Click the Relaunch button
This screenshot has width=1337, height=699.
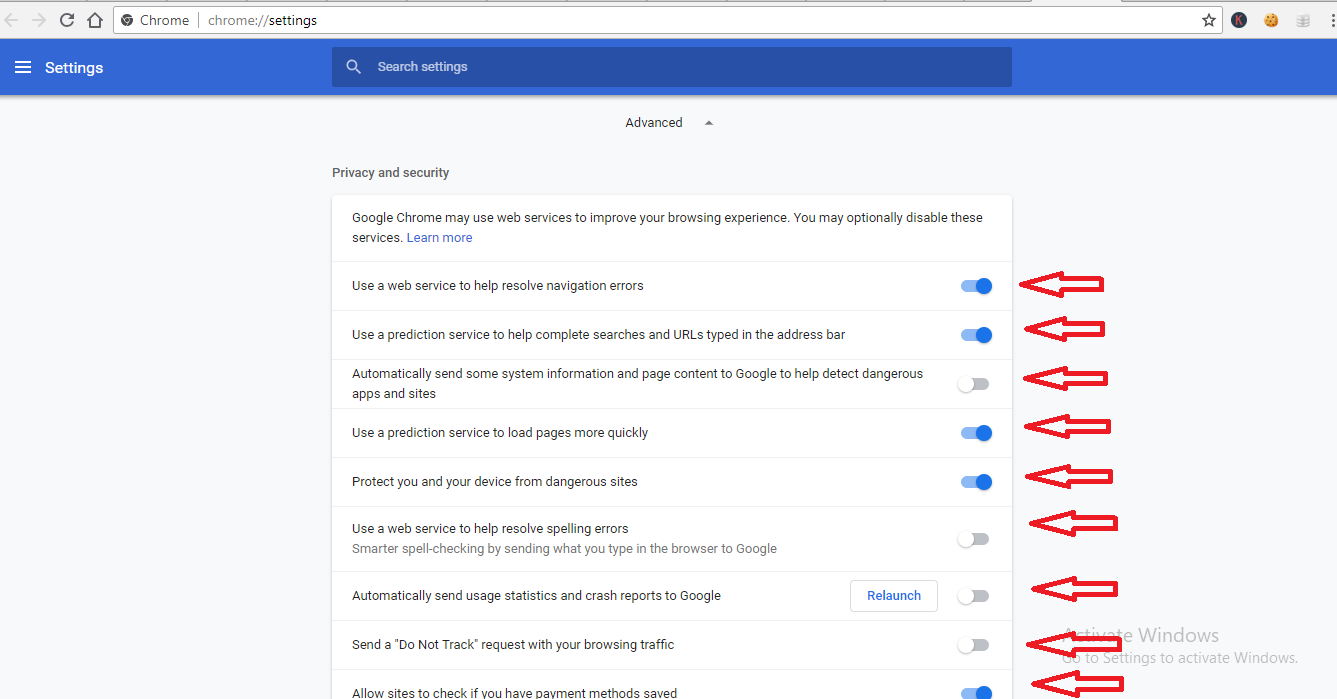(894, 596)
